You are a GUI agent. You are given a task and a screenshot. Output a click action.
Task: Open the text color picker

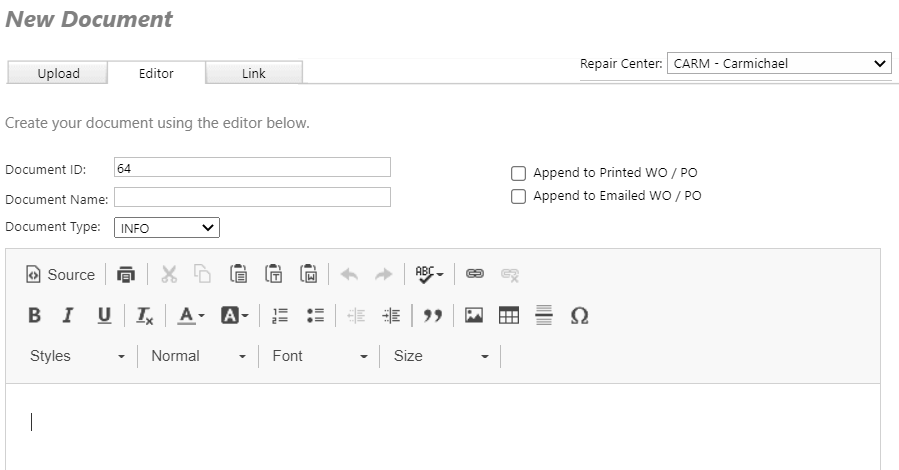(191, 316)
